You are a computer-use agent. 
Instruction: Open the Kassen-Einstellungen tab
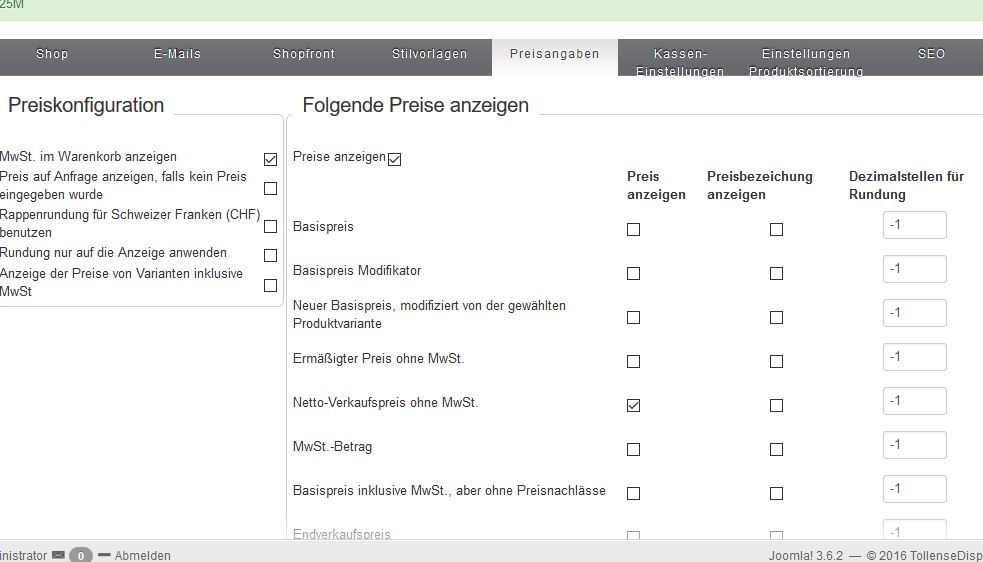click(680, 62)
